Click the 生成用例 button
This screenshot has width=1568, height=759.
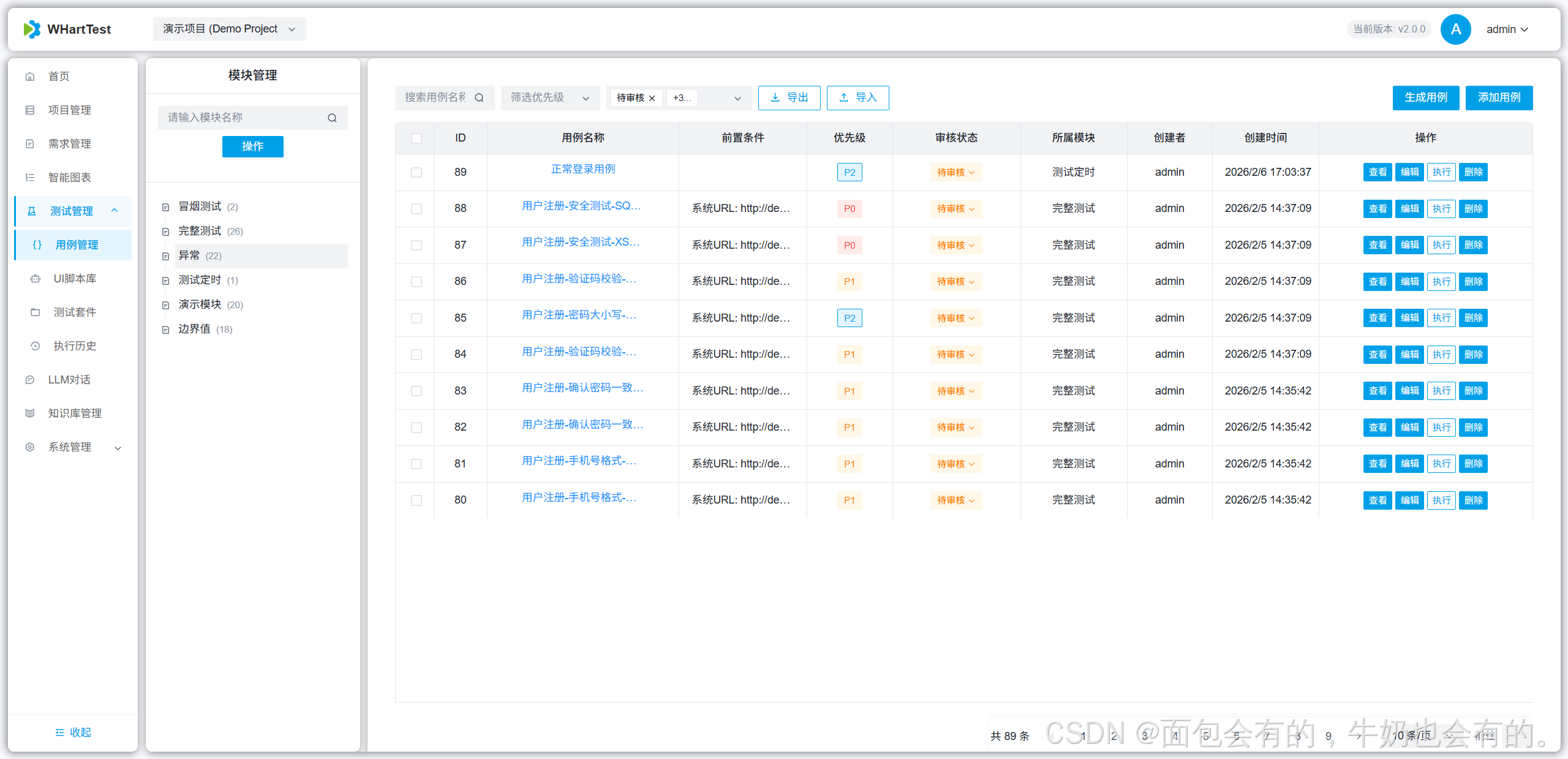tap(1425, 98)
